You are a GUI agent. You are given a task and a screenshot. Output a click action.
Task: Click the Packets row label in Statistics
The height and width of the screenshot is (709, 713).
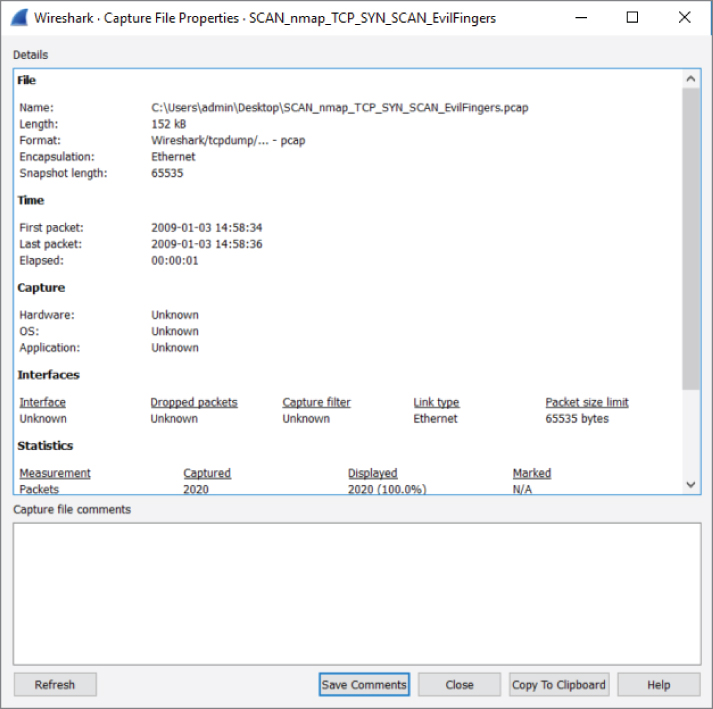point(39,489)
